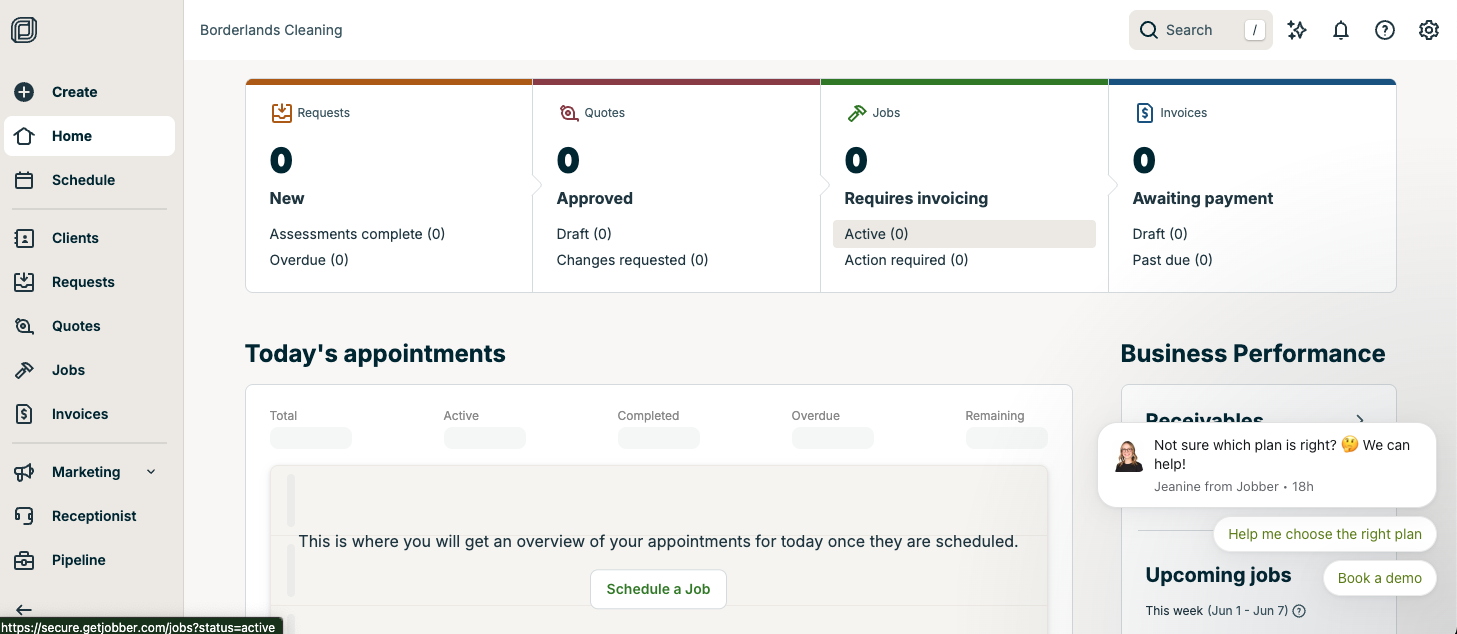Click the Jobs hammer icon in sidebar
1457x634 pixels.
click(24, 370)
